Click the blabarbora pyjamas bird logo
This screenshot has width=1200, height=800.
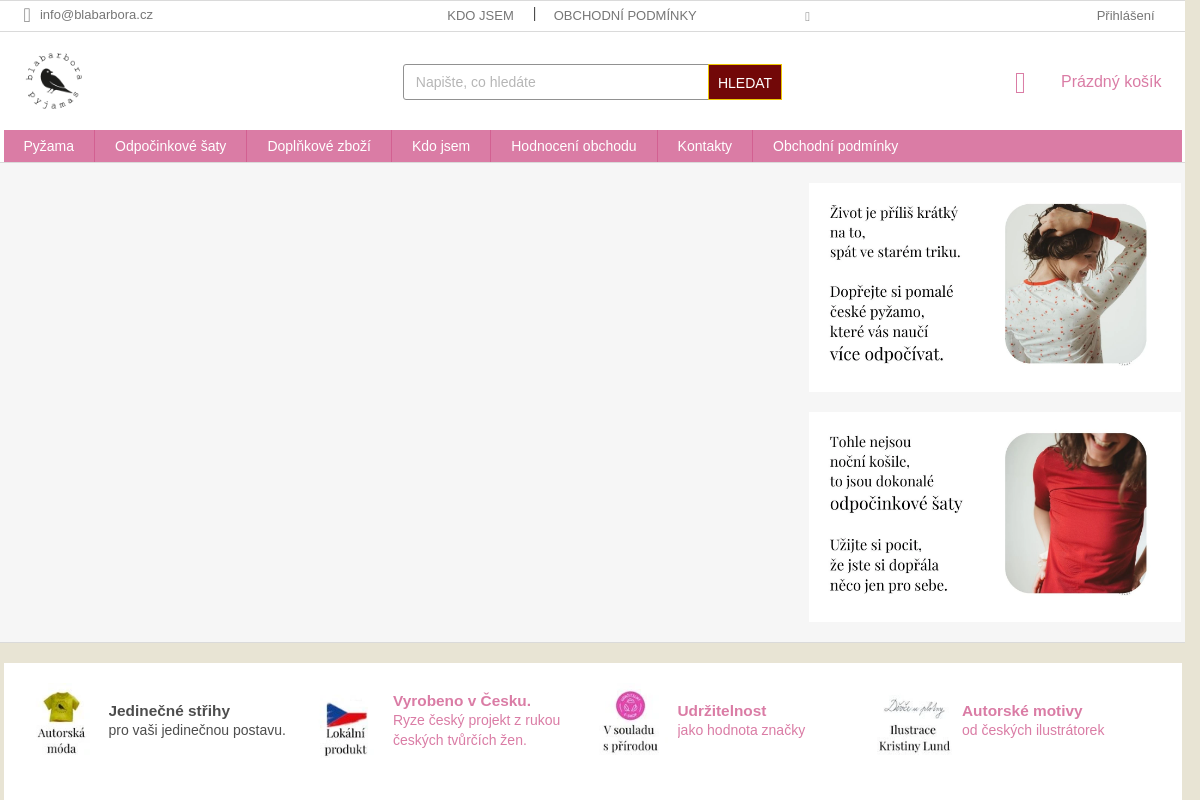[54, 81]
